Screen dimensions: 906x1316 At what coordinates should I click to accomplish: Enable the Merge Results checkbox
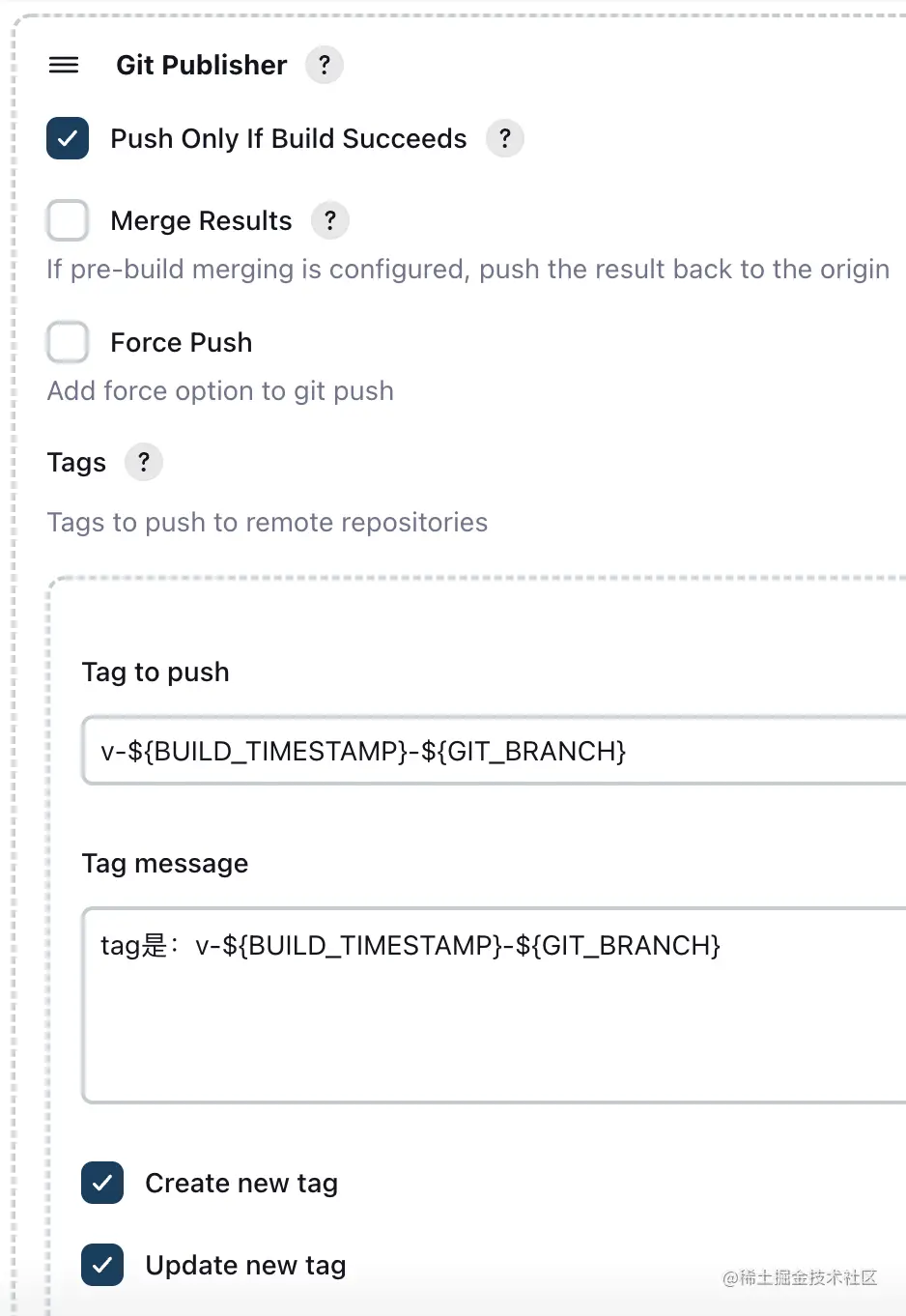(68, 220)
